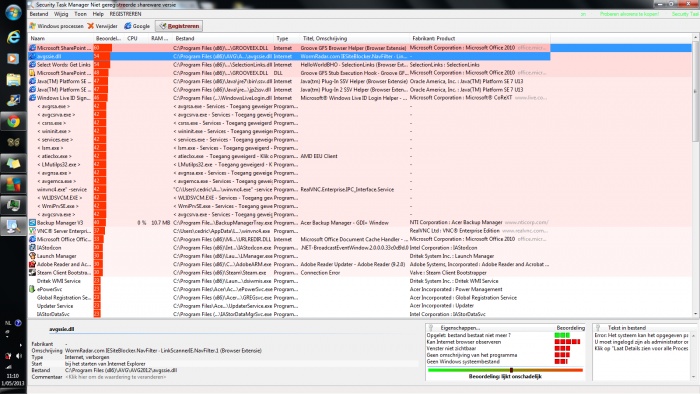Open Internet Explorer from the taskbar

tap(13, 37)
